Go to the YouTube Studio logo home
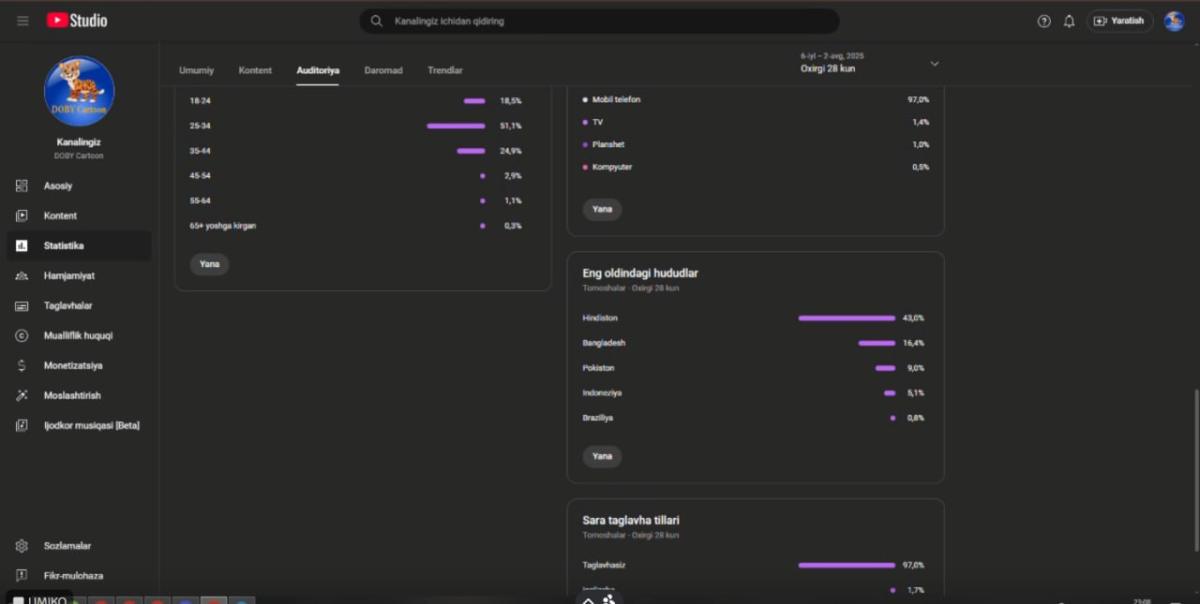The height and width of the screenshot is (604, 1200). [77, 21]
